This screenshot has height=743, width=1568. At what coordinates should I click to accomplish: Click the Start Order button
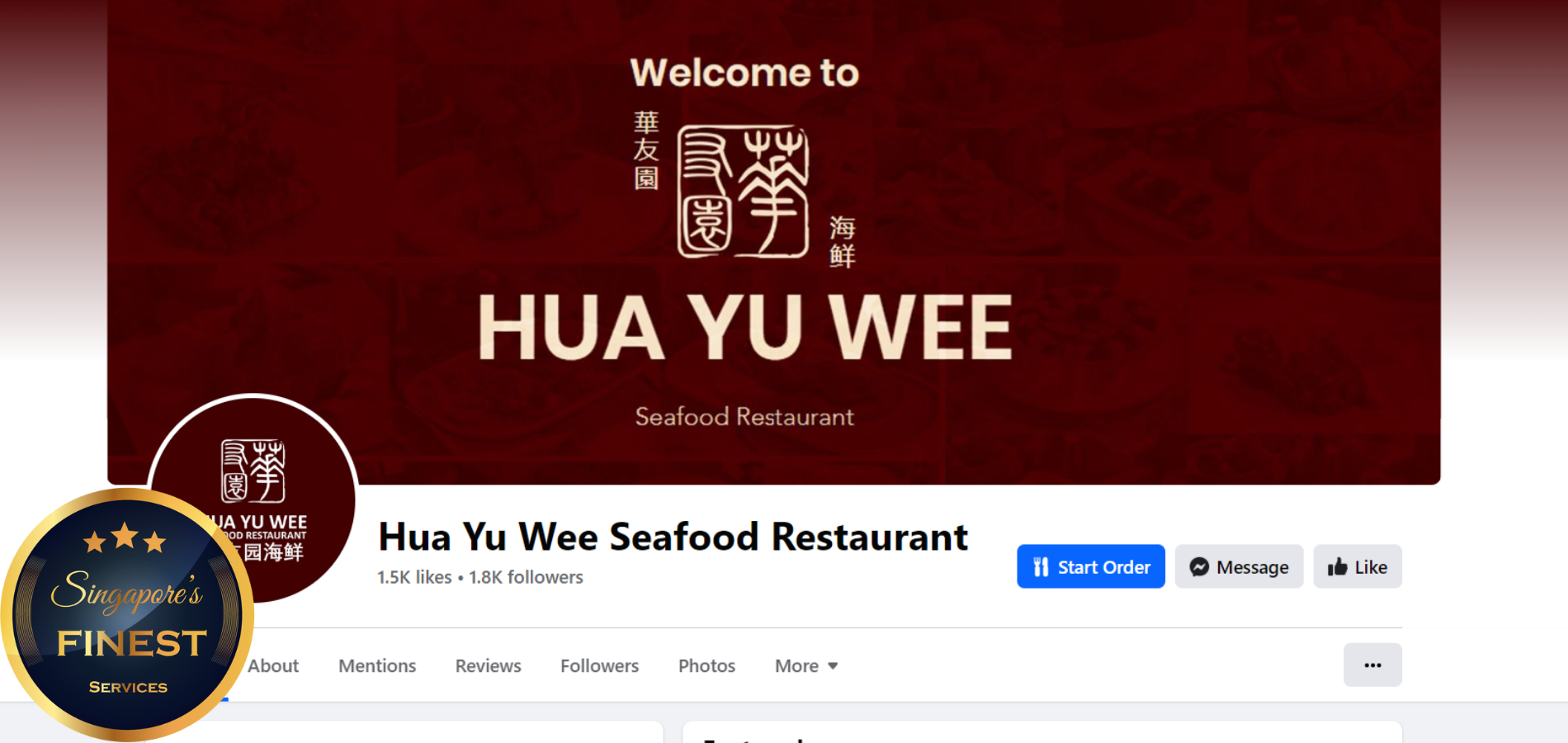point(1091,566)
